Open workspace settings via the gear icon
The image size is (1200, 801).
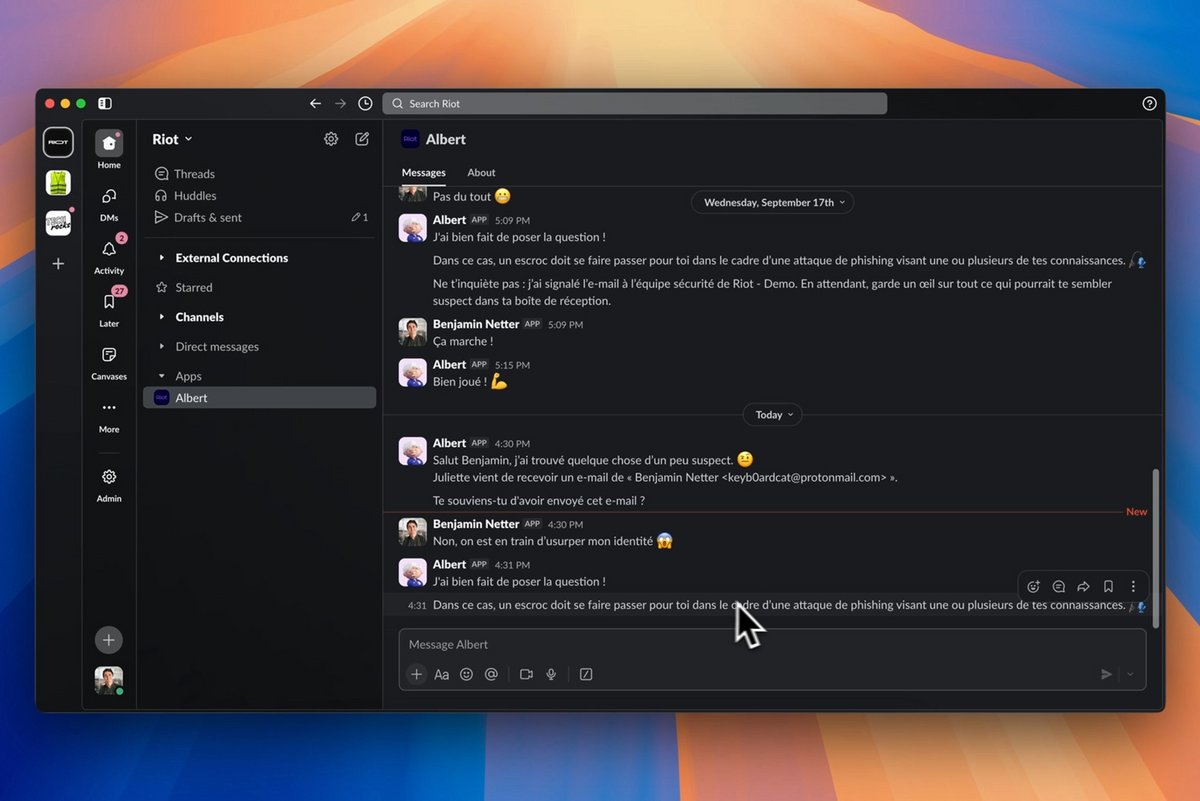[x=331, y=138]
